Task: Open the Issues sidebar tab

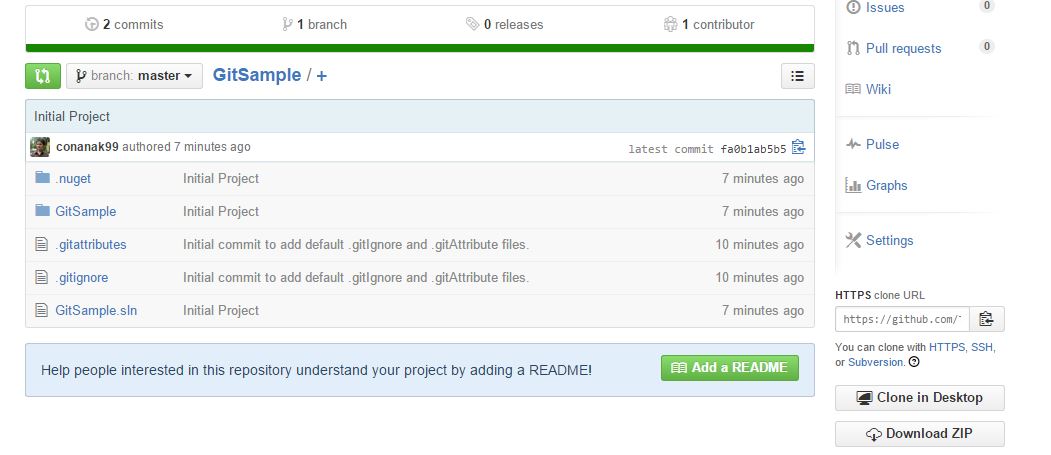Action: point(884,8)
